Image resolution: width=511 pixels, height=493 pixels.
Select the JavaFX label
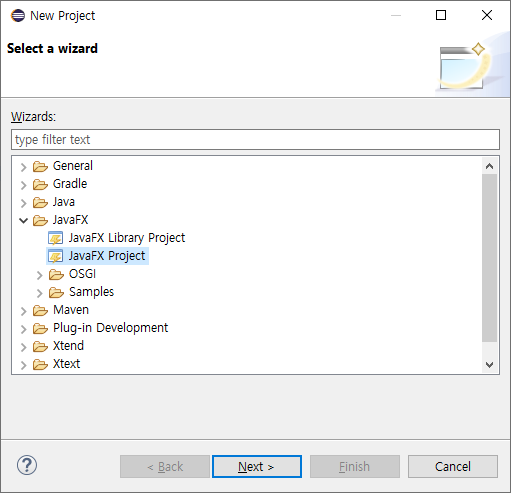70,220
